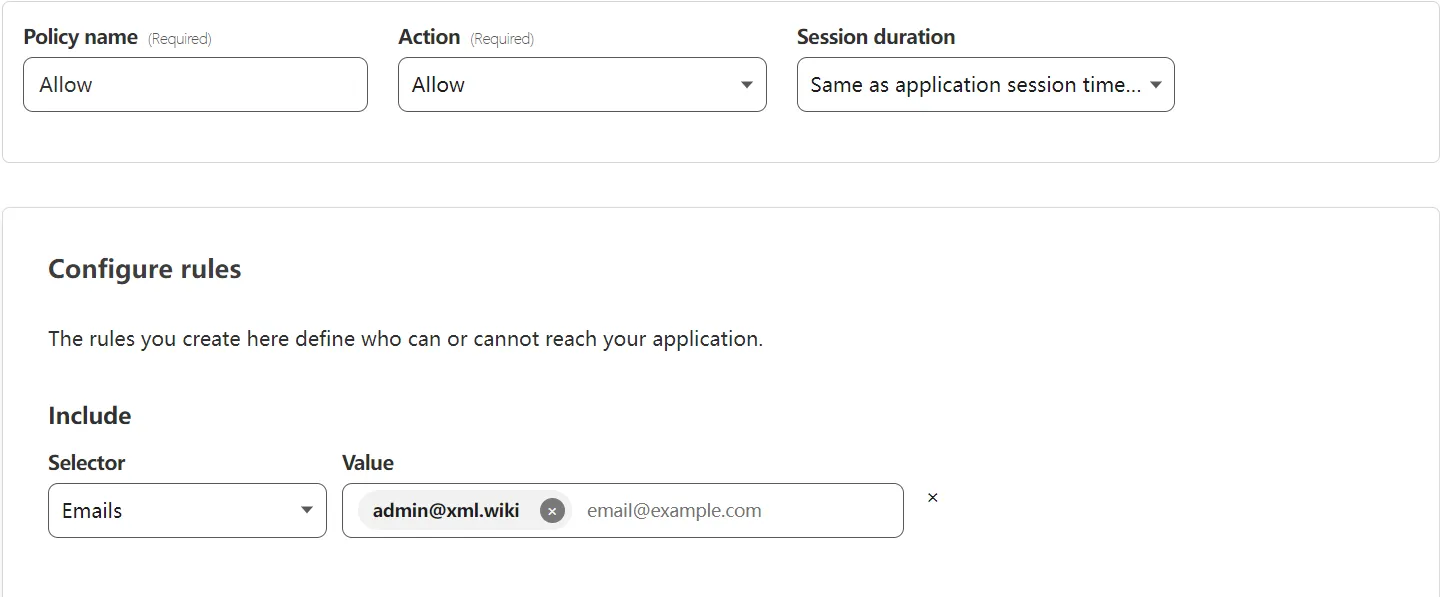This screenshot has height=597, width=1440.
Task: Click the Configure rules heading
Action: (x=145, y=270)
